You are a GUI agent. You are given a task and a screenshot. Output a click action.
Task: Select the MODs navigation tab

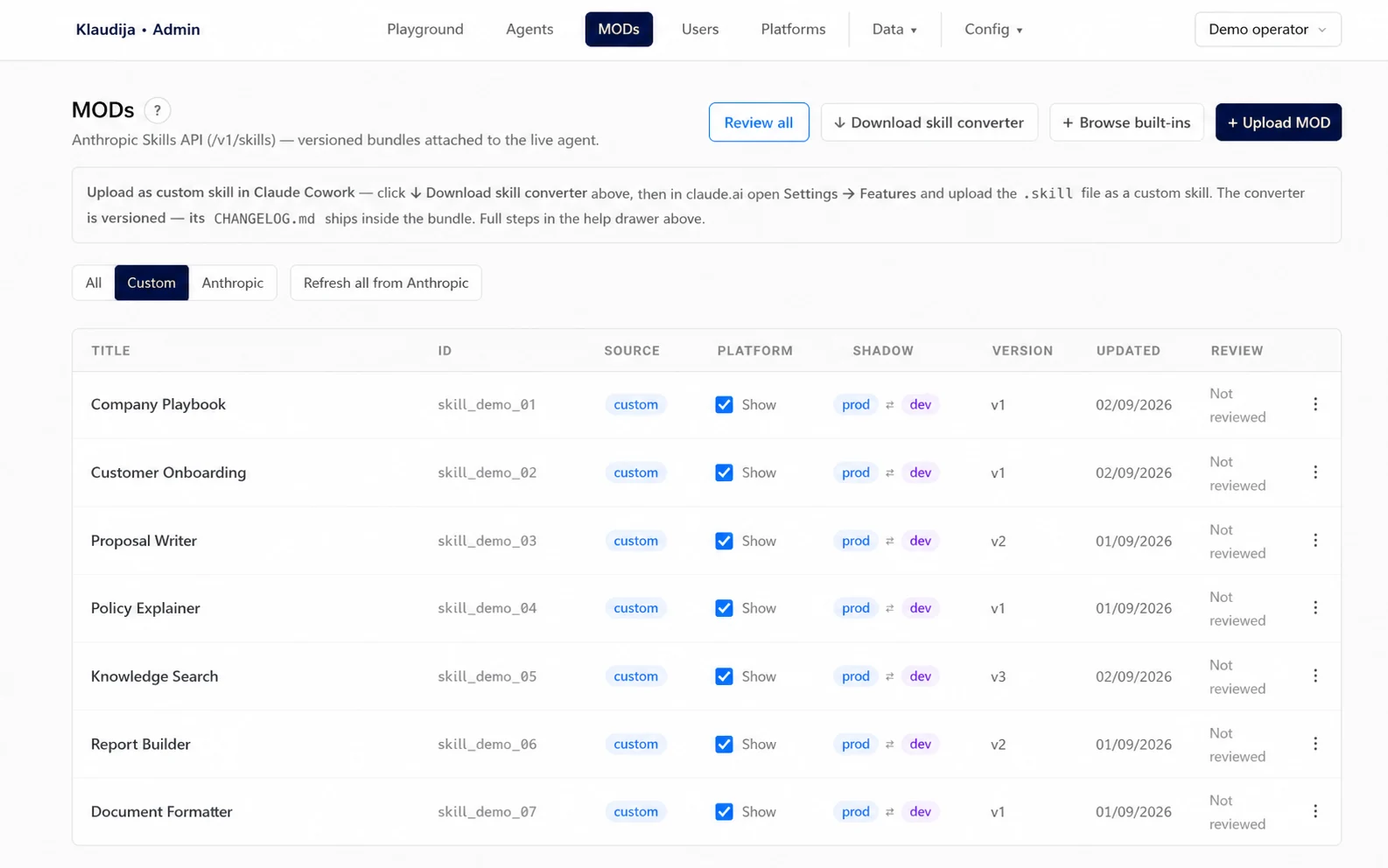coord(619,30)
